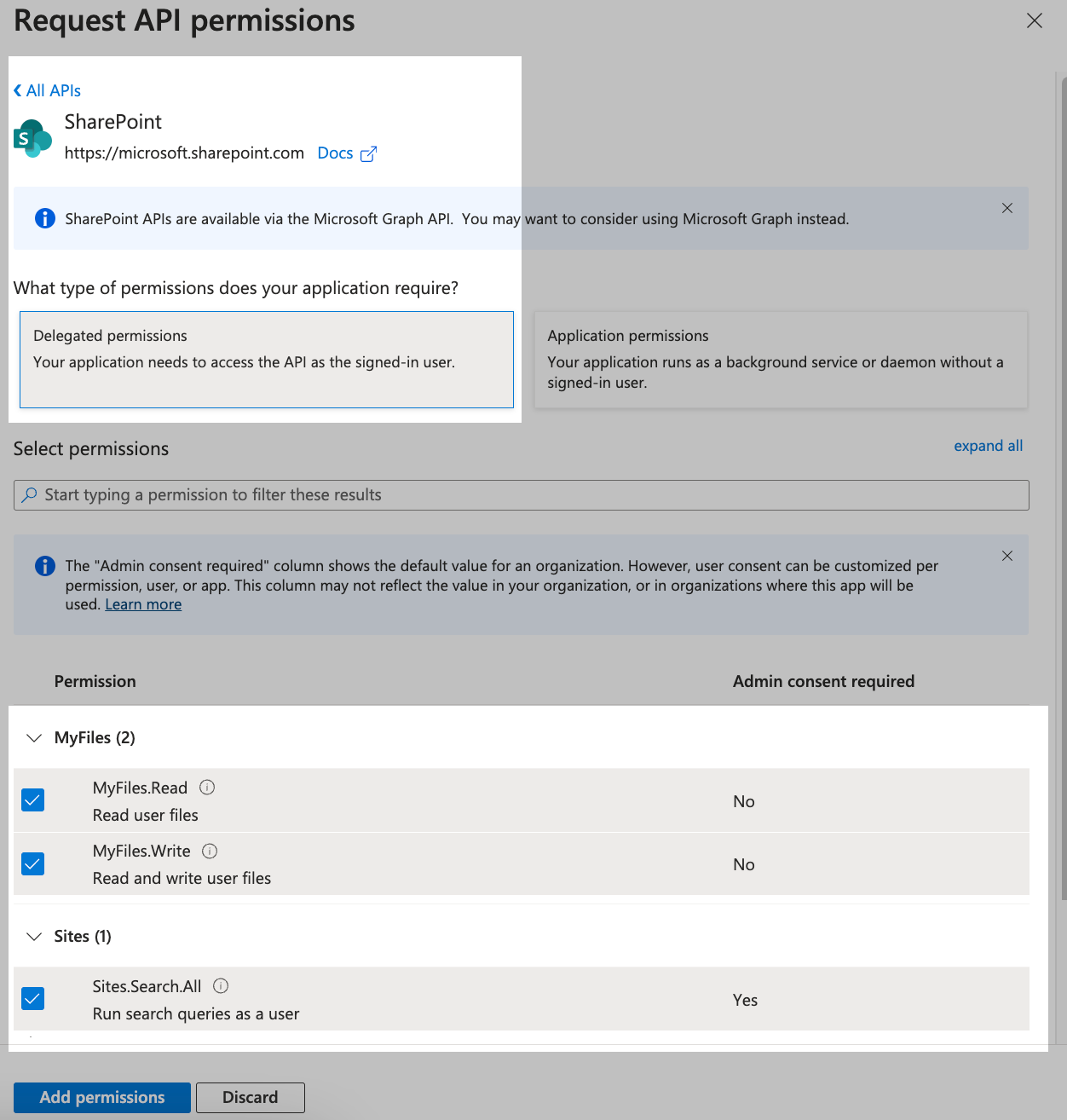Click the search magnifier icon in filter box
Viewport: 1067px width, 1120px height.
click(x=30, y=495)
